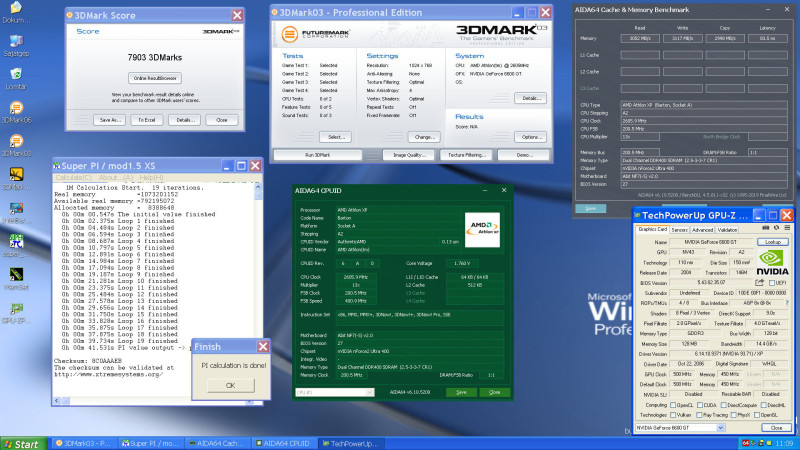Click the Super PI vertical scrollbar up arrow
Viewport: 800px width, 450px height.
pyautogui.click(x=258, y=187)
